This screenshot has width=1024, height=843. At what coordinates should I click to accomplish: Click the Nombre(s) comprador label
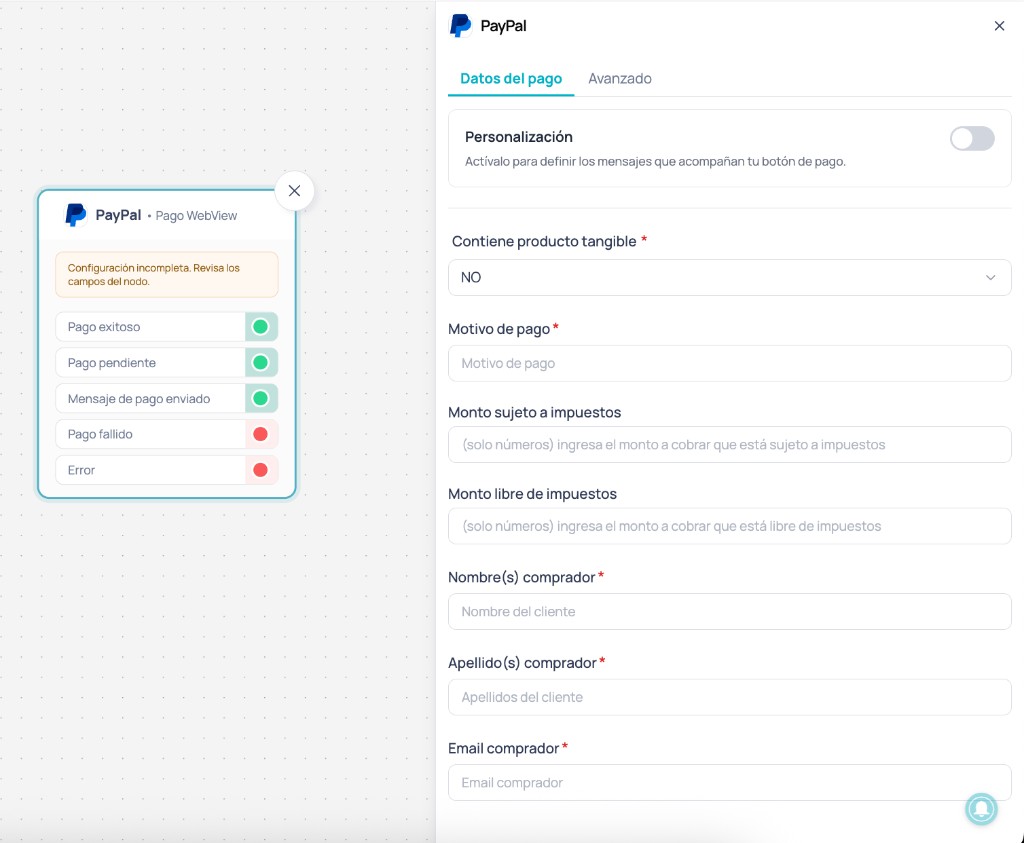coord(522,577)
